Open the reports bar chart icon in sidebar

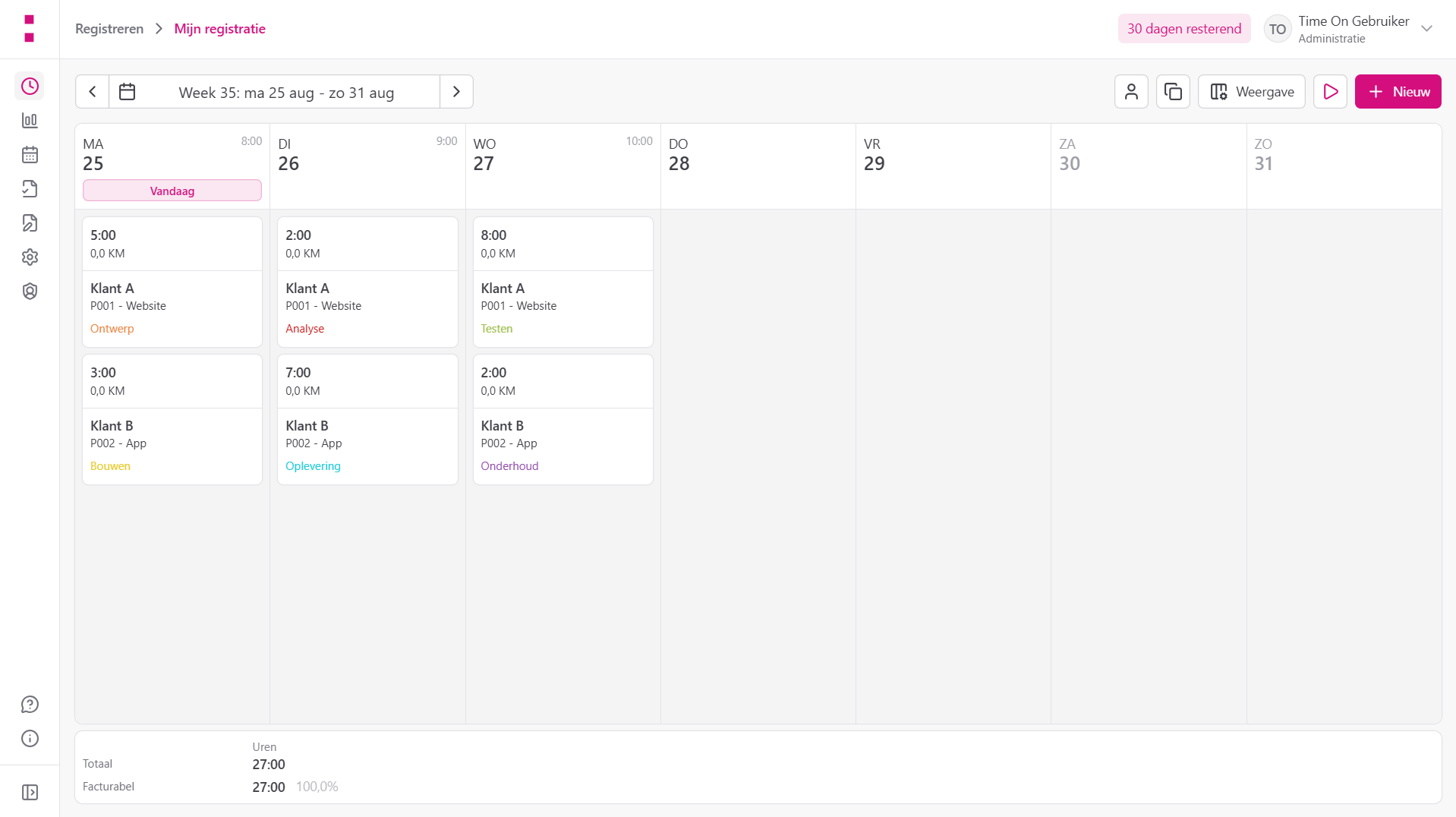coord(30,121)
